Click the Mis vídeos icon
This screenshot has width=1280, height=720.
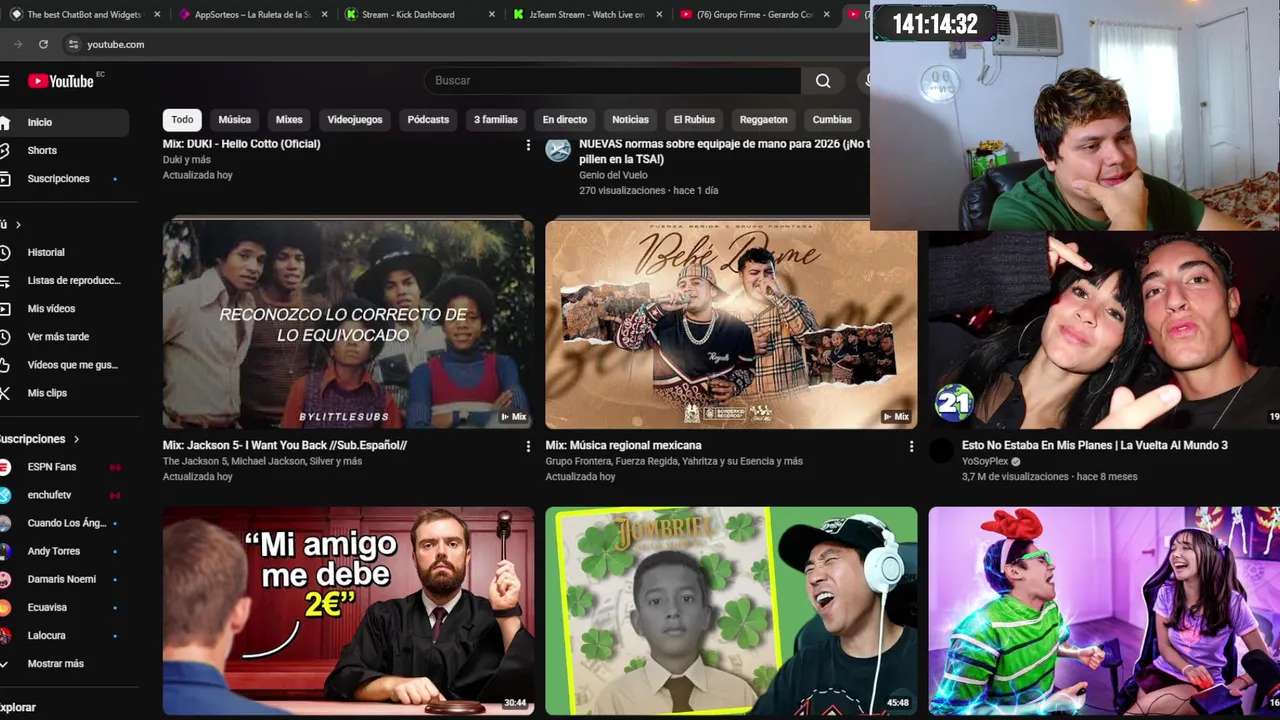5,309
